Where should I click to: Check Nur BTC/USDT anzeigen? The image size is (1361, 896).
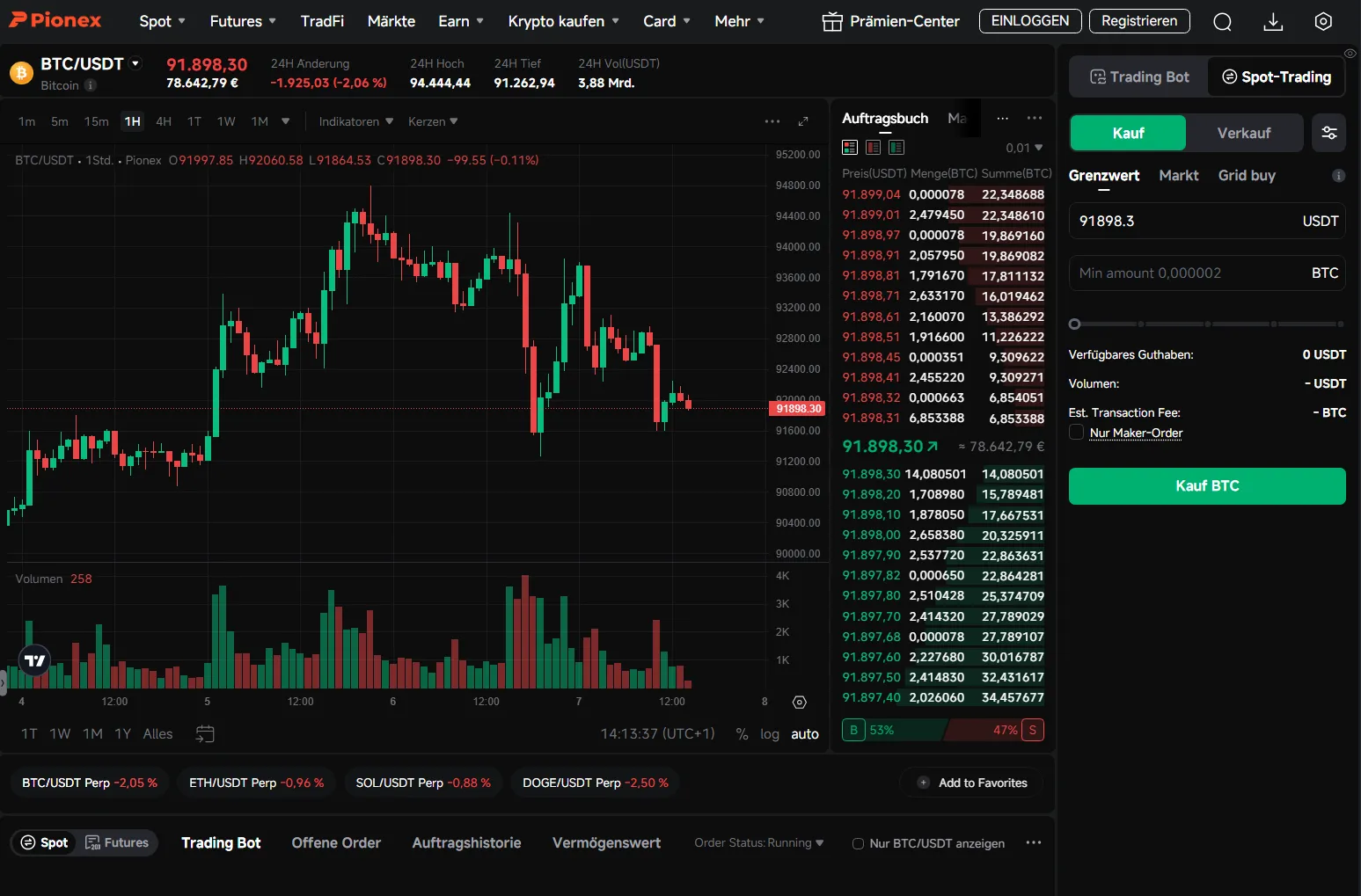click(x=858, y=843)
